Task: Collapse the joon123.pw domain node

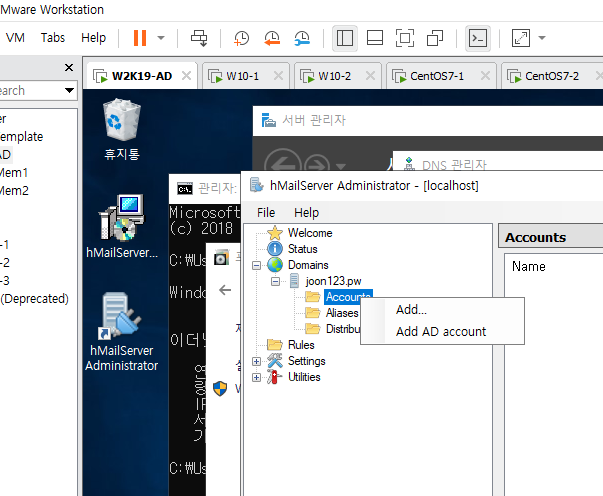Action: (x=275, y=281)
